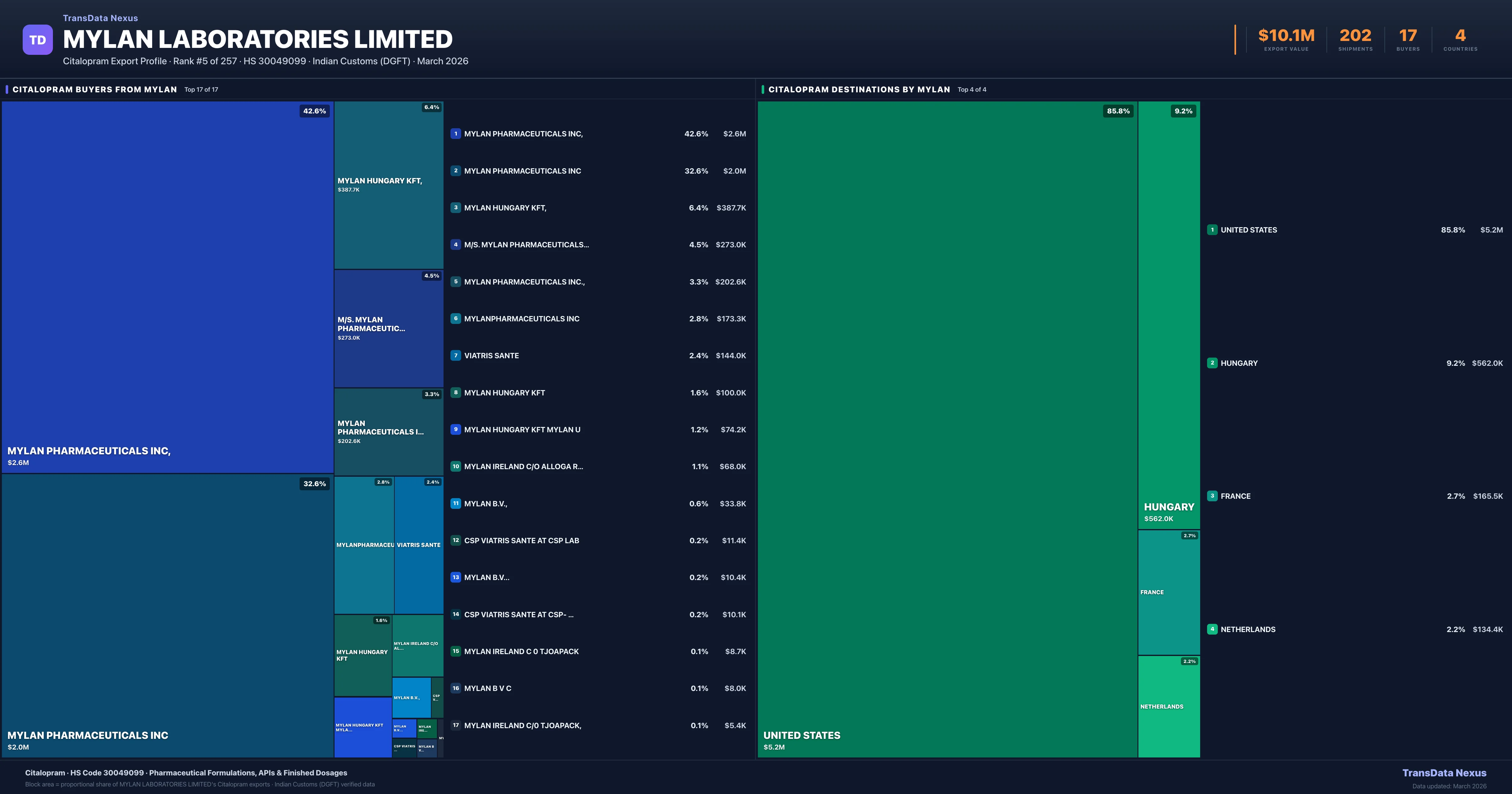Click rank badge 1 in buyers list
1512x794 pixels.
coord(455,134)
